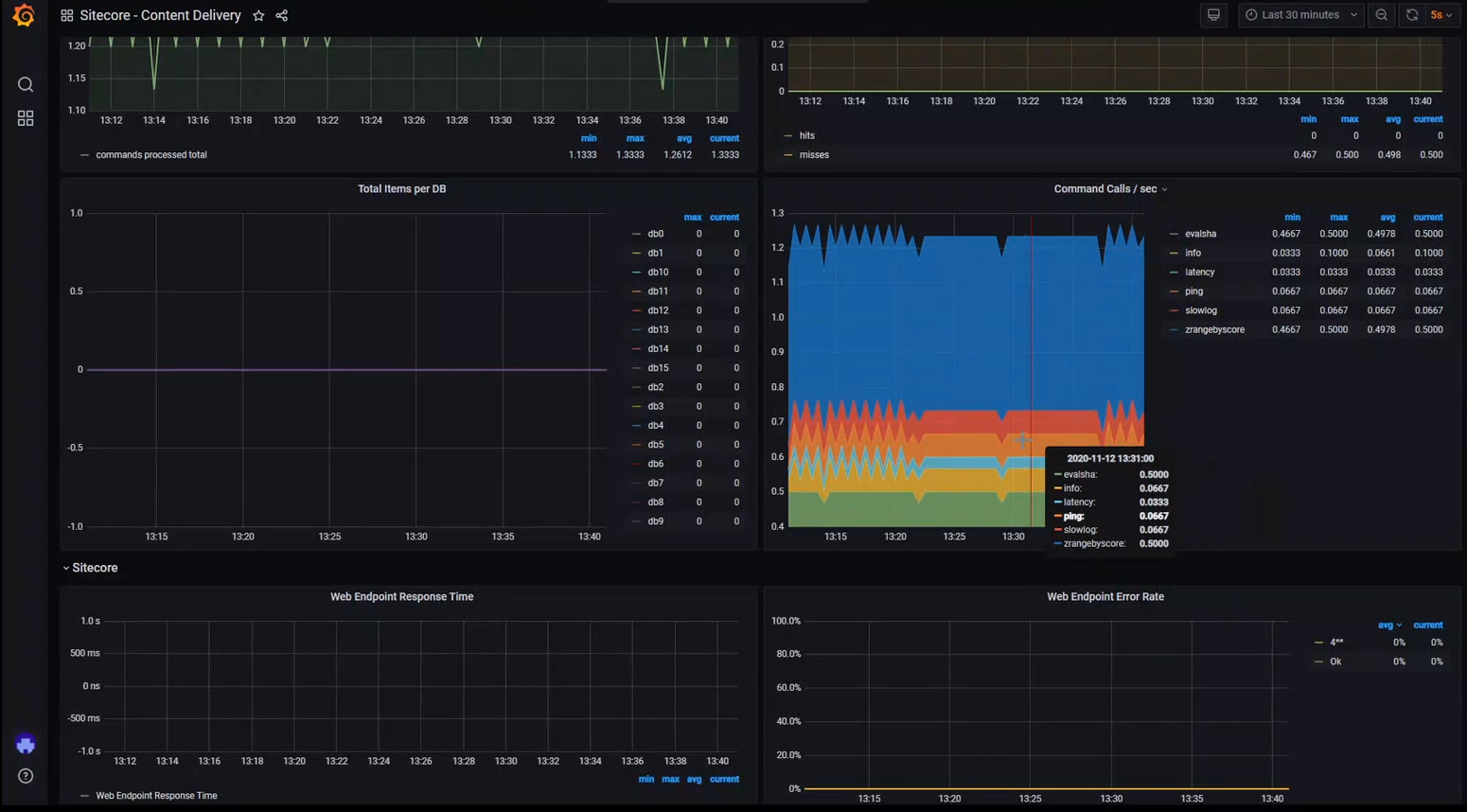Toggle evalsha series in Command Calls legend
Viewport: 1467px width, 812px height.
tap(1200, 234)
